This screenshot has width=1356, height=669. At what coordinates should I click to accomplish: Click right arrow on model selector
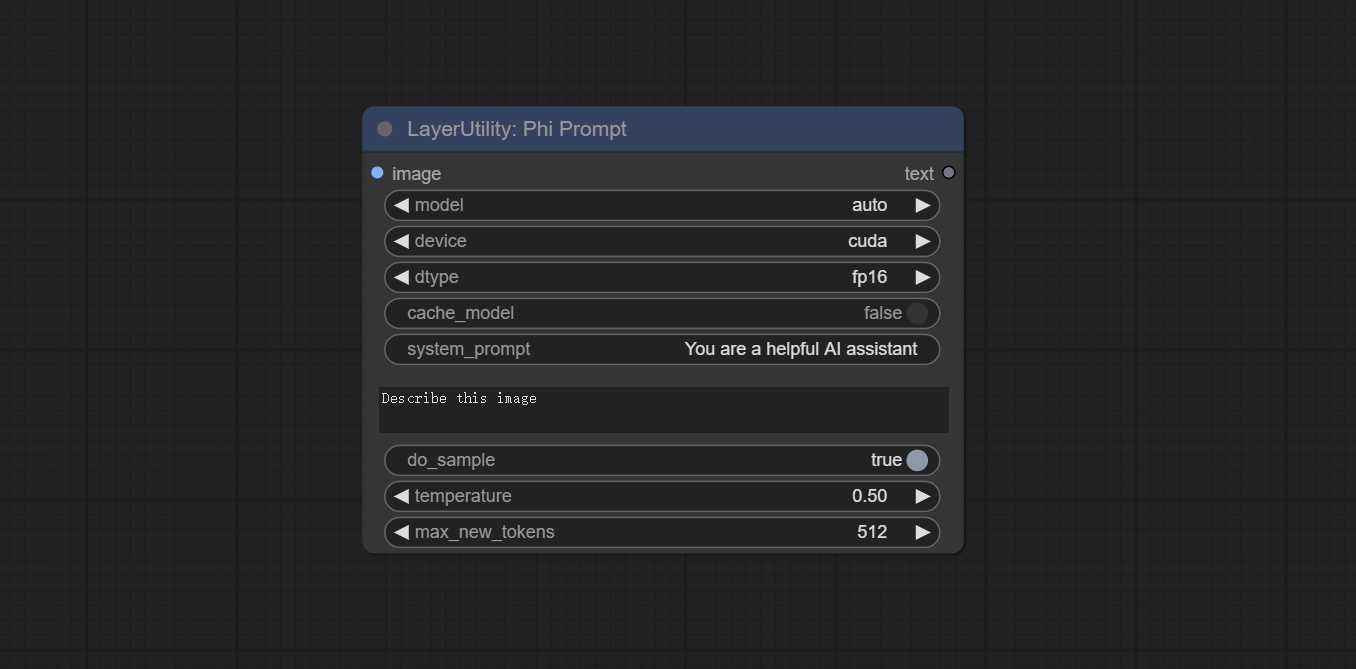click(x=923, y=205)
